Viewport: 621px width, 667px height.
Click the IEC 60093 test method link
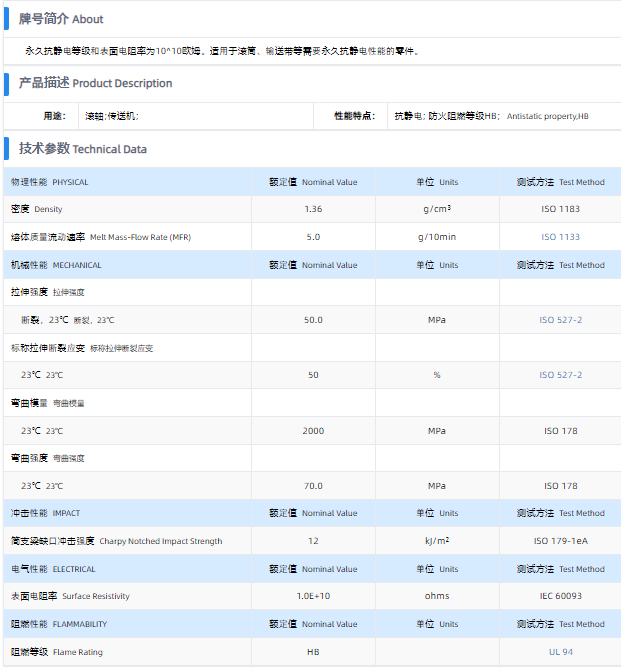coord(560,596)
